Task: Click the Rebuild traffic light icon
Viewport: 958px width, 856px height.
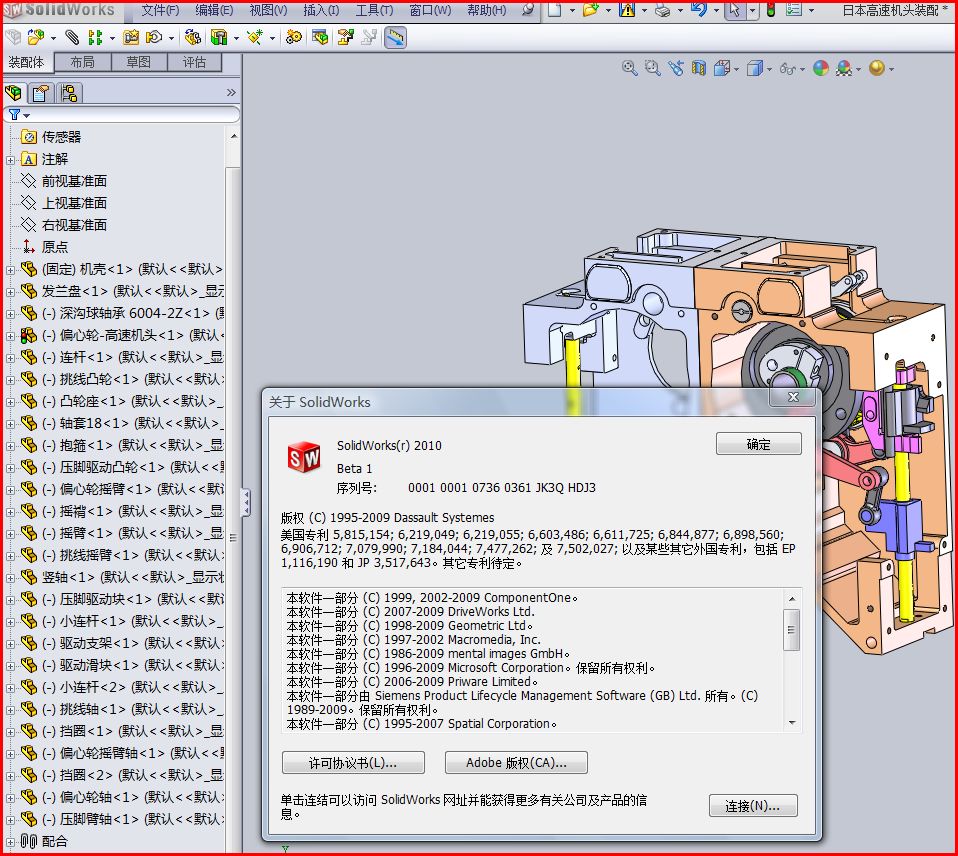Action: pos(771,10)
